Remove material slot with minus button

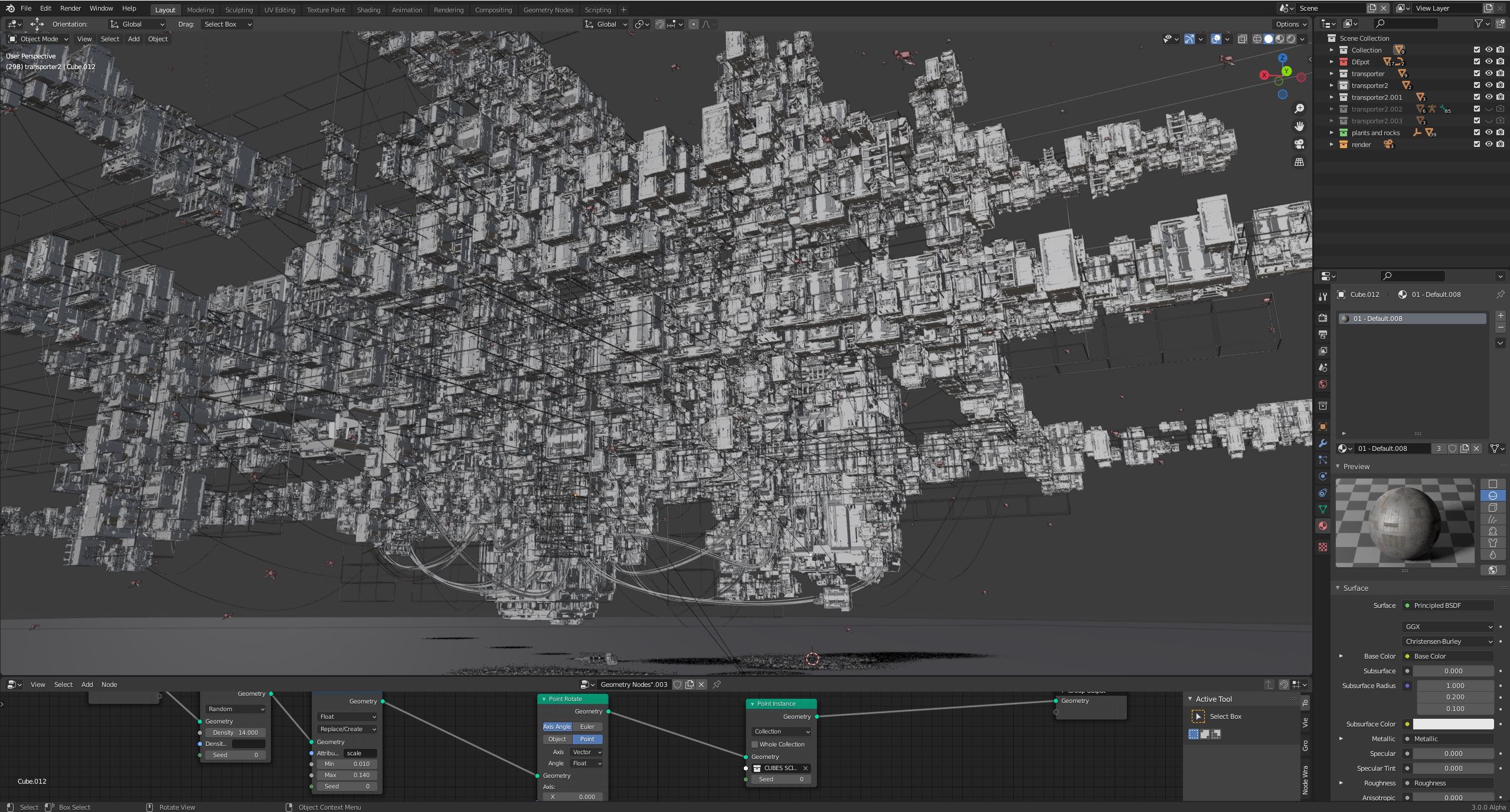coord(1501,328)
